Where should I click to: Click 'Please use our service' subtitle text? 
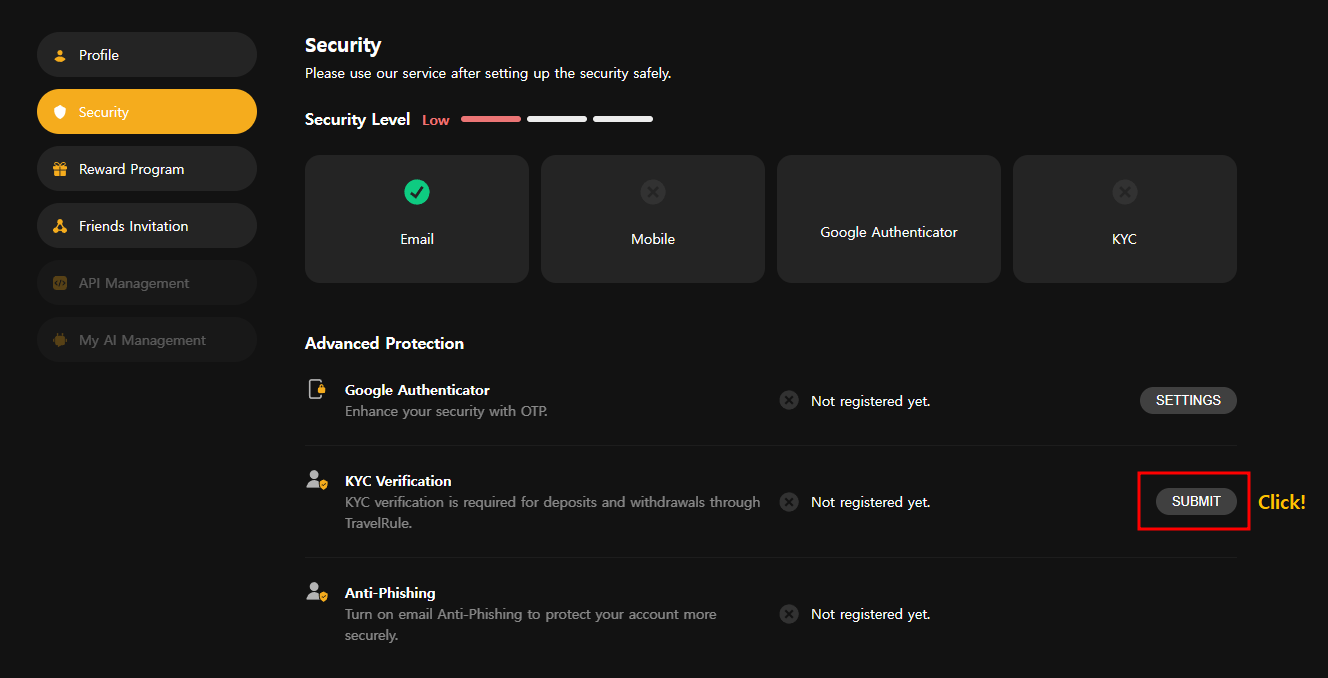488,74
